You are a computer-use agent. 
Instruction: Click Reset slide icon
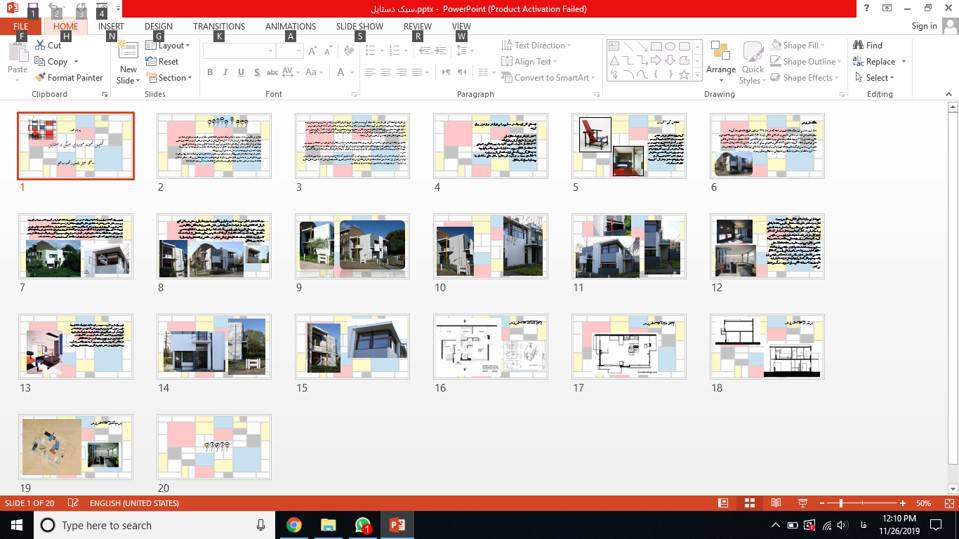(151, 61)
